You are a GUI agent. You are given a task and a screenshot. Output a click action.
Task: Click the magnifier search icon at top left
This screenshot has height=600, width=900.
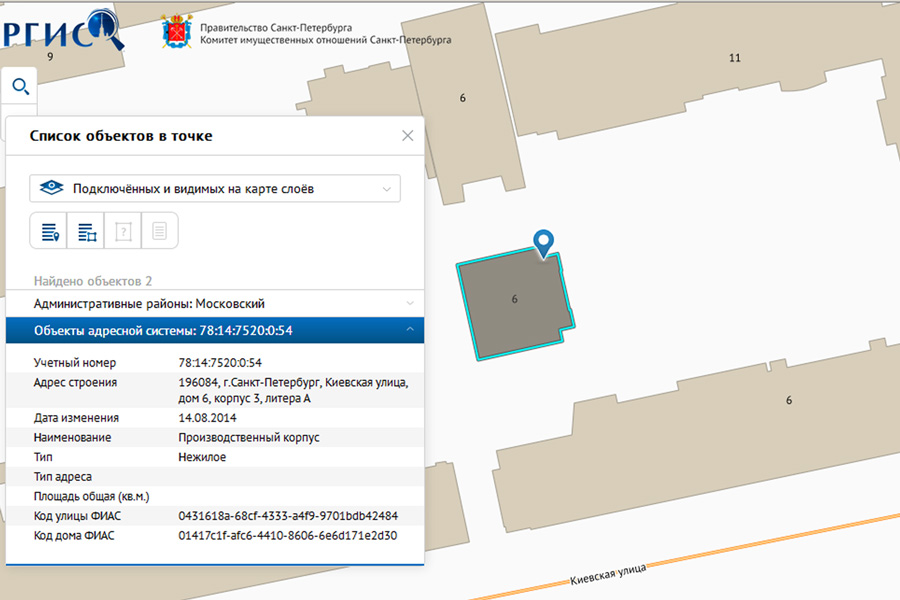point(21,87)
